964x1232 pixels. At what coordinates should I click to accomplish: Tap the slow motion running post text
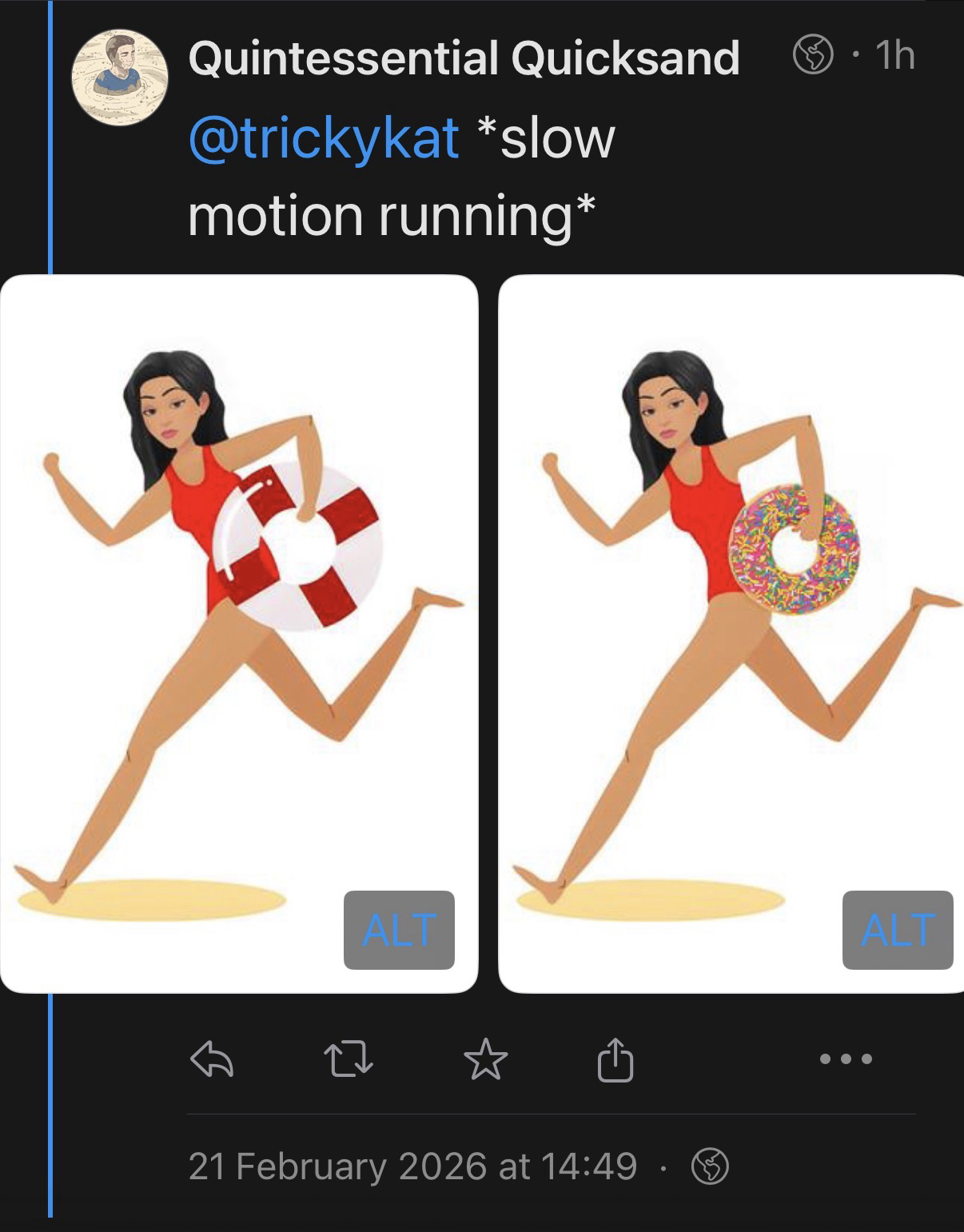coord(402,176)
